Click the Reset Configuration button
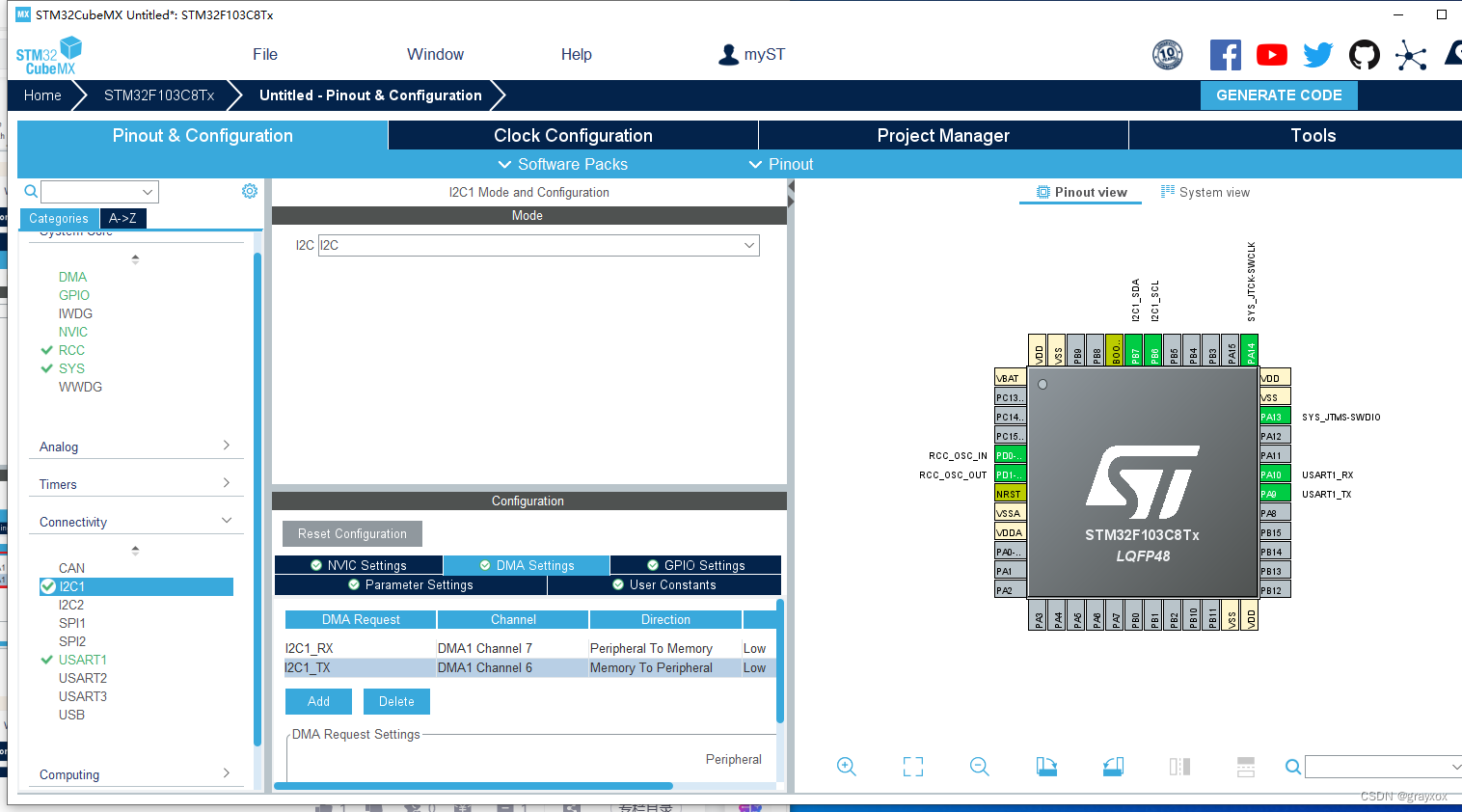1462x812 pixels. (352, 533)
